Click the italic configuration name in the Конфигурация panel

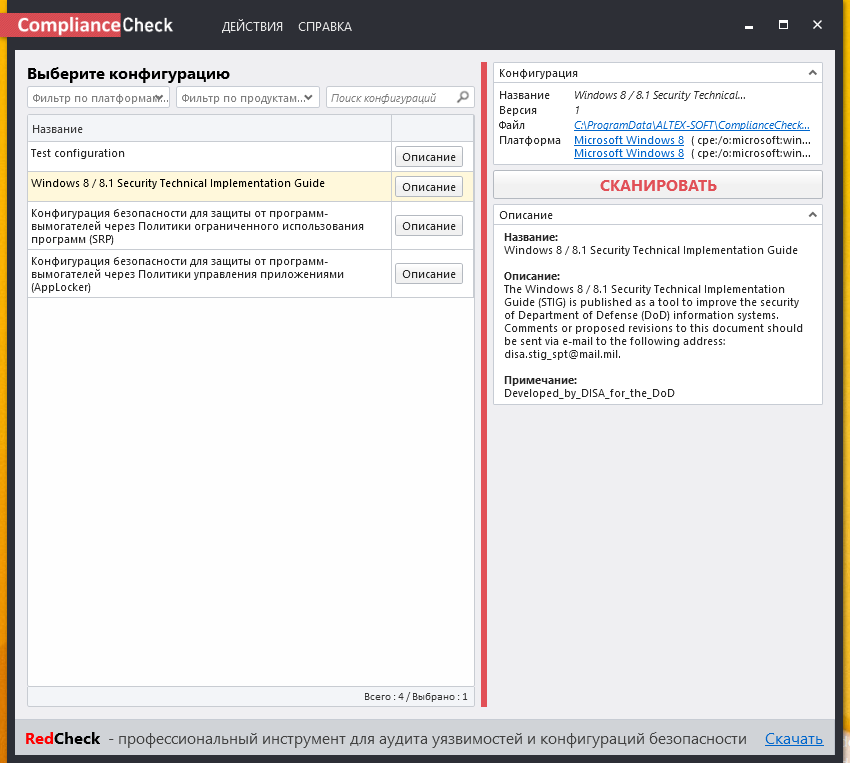click(x=660, y=95)
